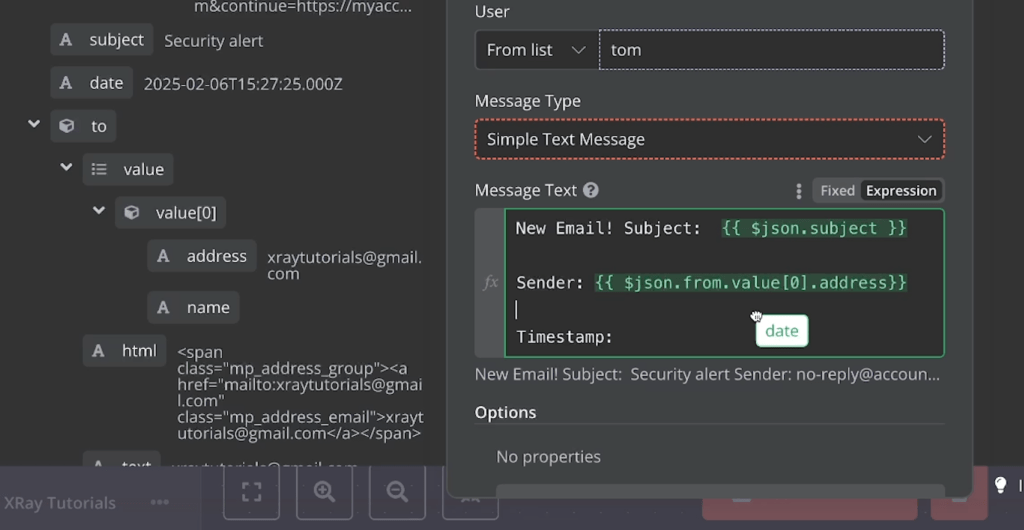Open the Message Type dropdown

tap(709, 140)
